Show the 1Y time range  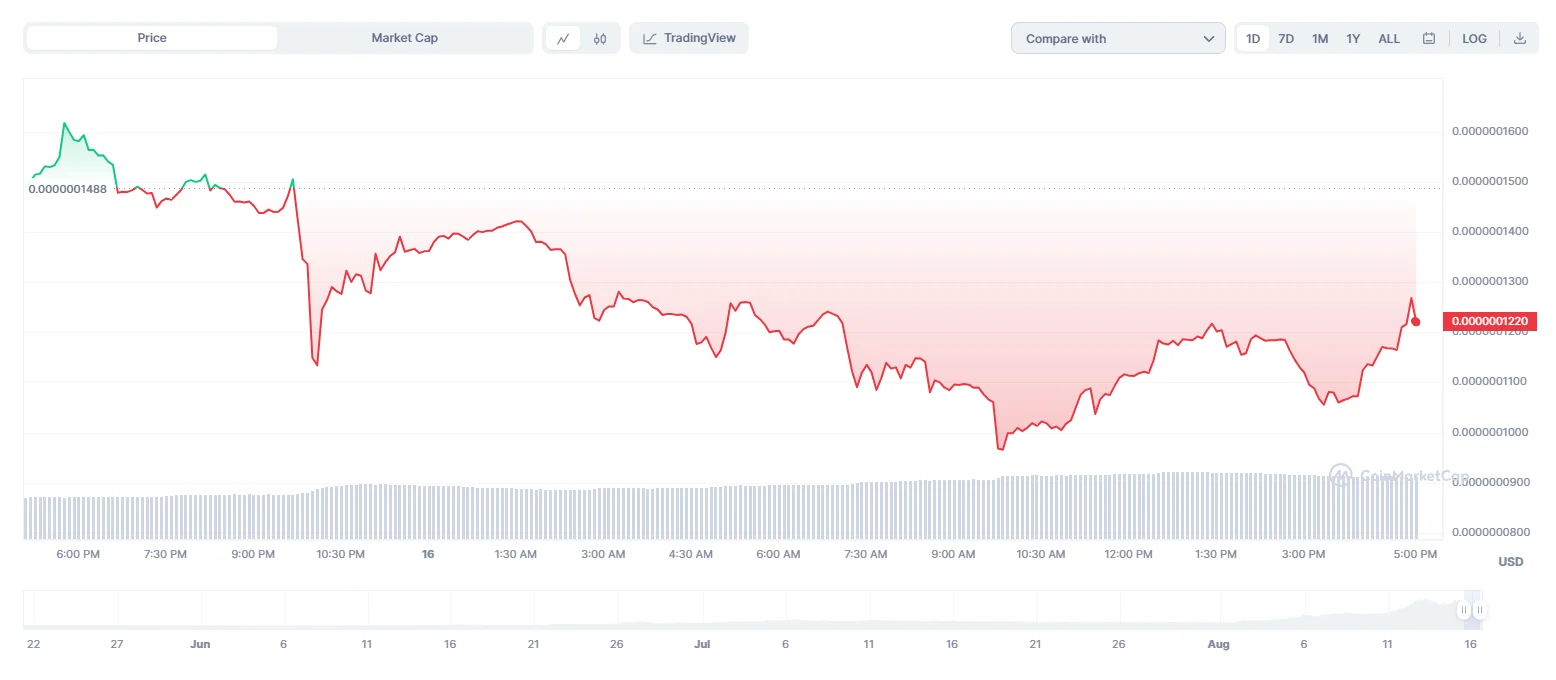[1353, 39]
